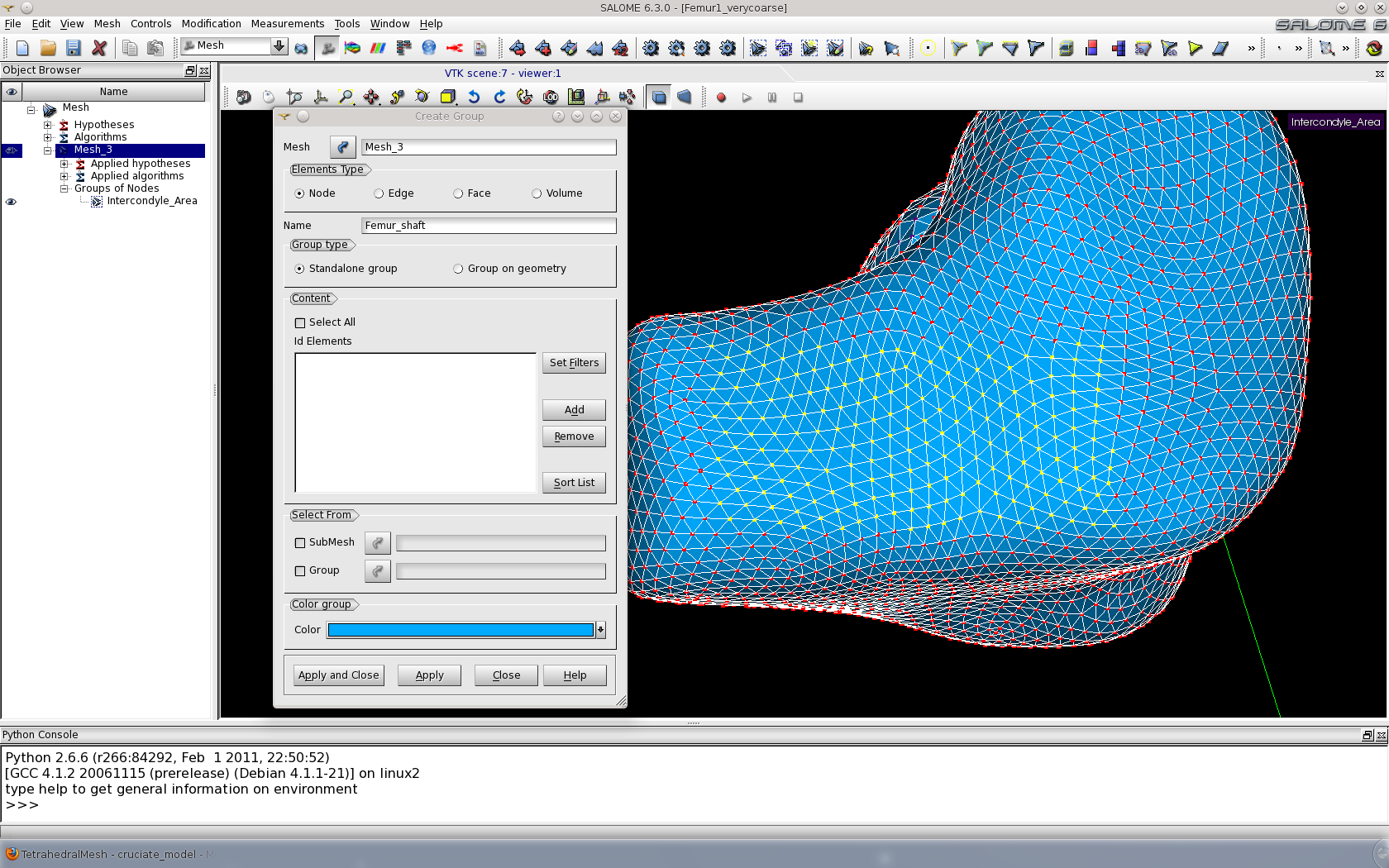Check the Select All checkbox

click(x=300, y=322)
